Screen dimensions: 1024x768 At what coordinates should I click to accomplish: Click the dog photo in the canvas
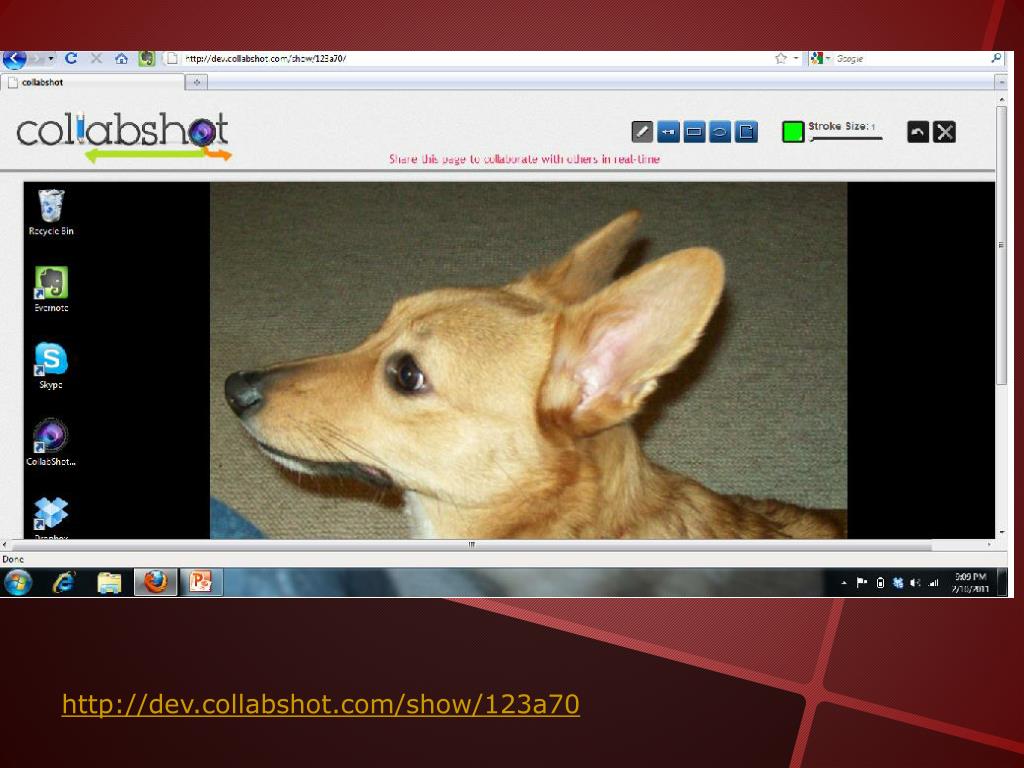pyautogui.click(x=528, y=360)
